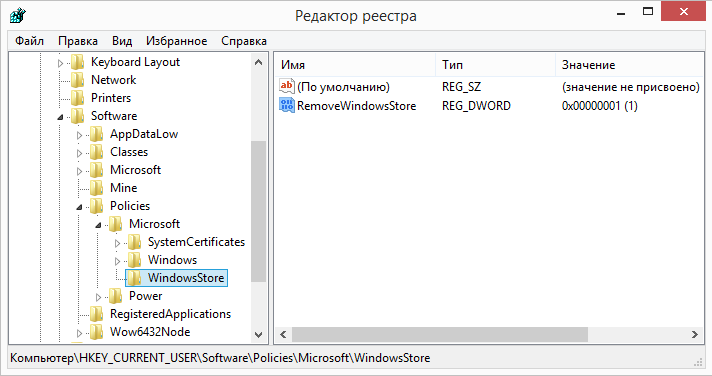
Task: Click the DWORD icon for RemoveWindowsStore
Action: pyautogui.click(x=287, y=105)
